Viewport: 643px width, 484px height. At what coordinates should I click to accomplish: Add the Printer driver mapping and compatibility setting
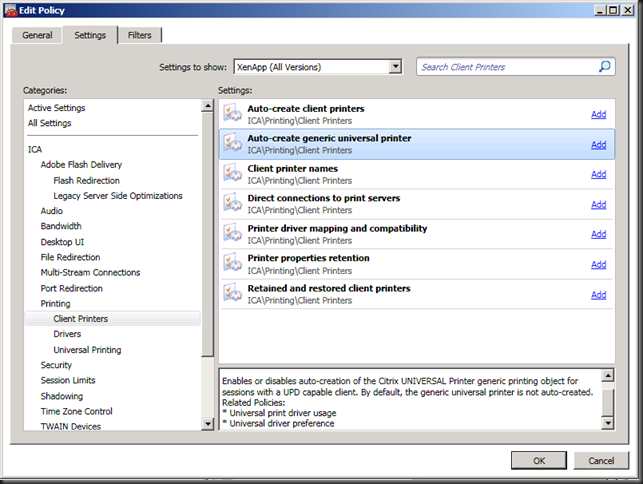pyautogui.click(x=598, y=234)
